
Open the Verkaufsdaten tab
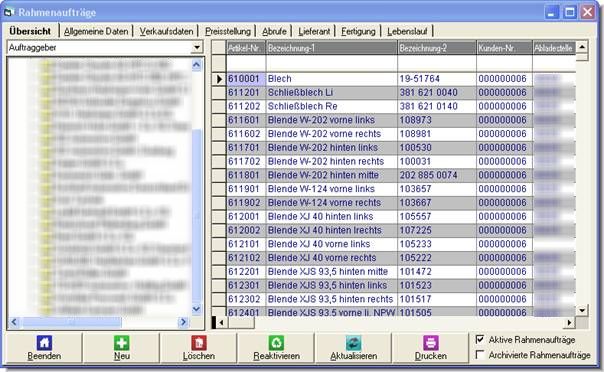click(166, 31)
